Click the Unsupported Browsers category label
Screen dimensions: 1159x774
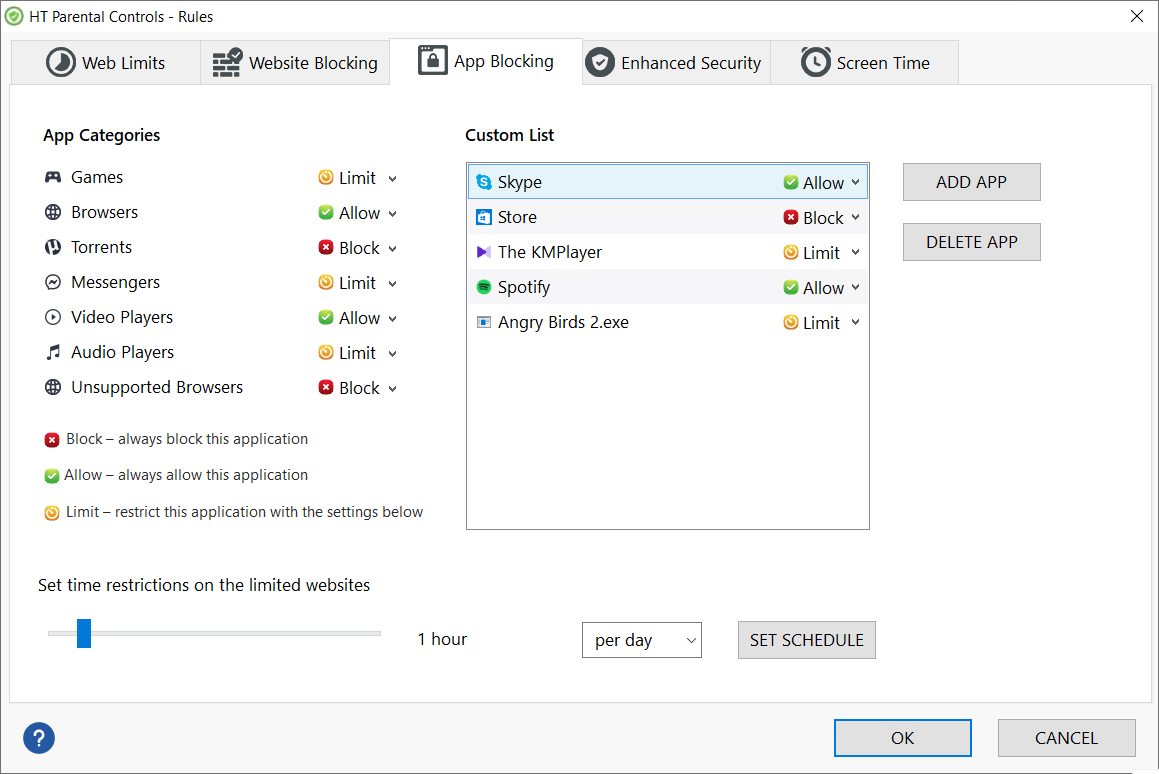coord(157,387)
